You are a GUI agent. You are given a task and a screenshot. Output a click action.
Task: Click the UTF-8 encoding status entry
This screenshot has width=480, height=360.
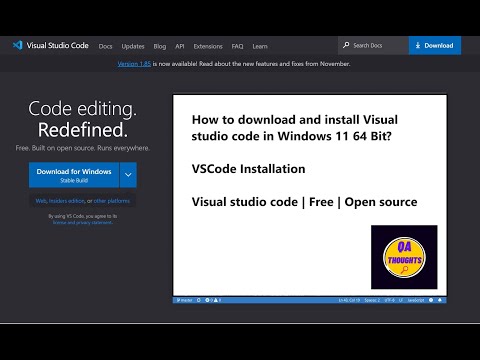click(x=389, y=300)
